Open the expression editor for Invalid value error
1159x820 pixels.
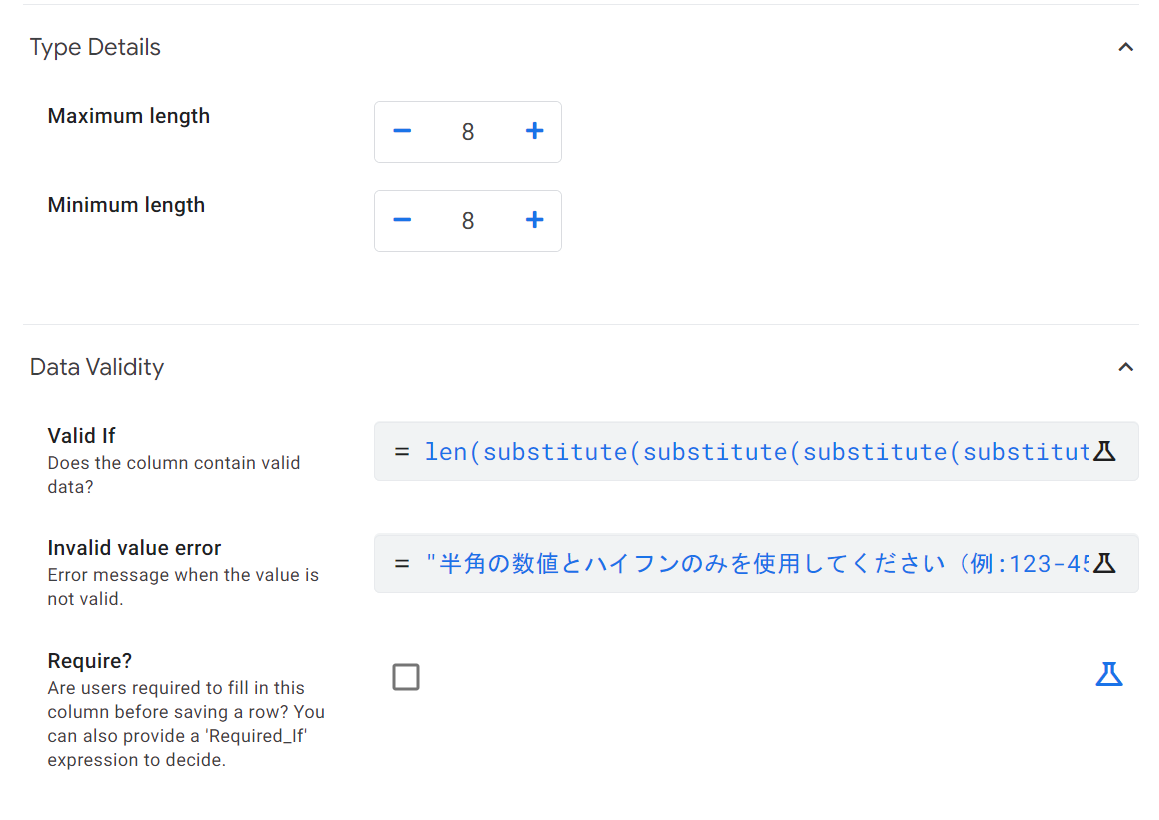tap(1104, 562)
